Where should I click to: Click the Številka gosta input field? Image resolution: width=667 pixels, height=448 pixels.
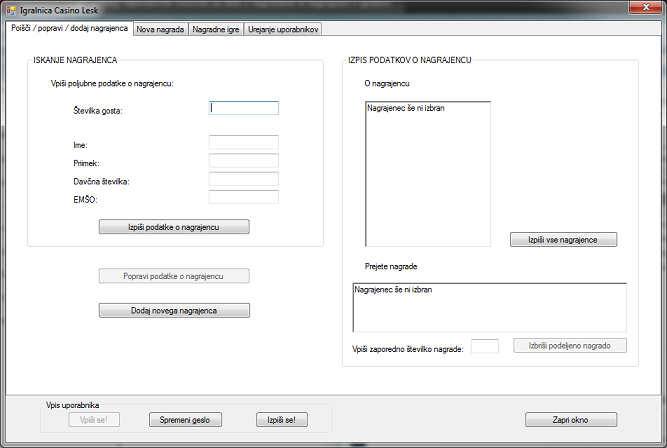pyautogui.click(x=243, y=108)
